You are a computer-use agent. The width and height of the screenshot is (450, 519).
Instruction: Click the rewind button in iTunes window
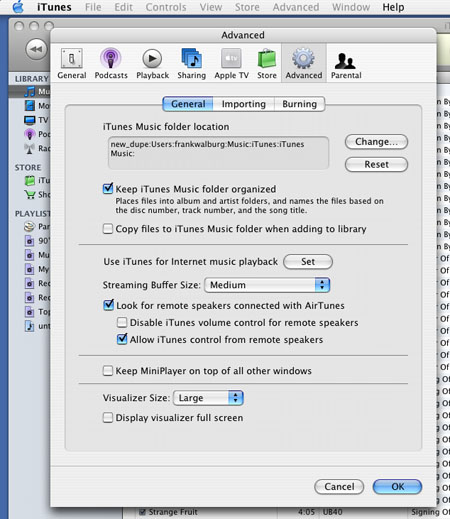[36, 49]
